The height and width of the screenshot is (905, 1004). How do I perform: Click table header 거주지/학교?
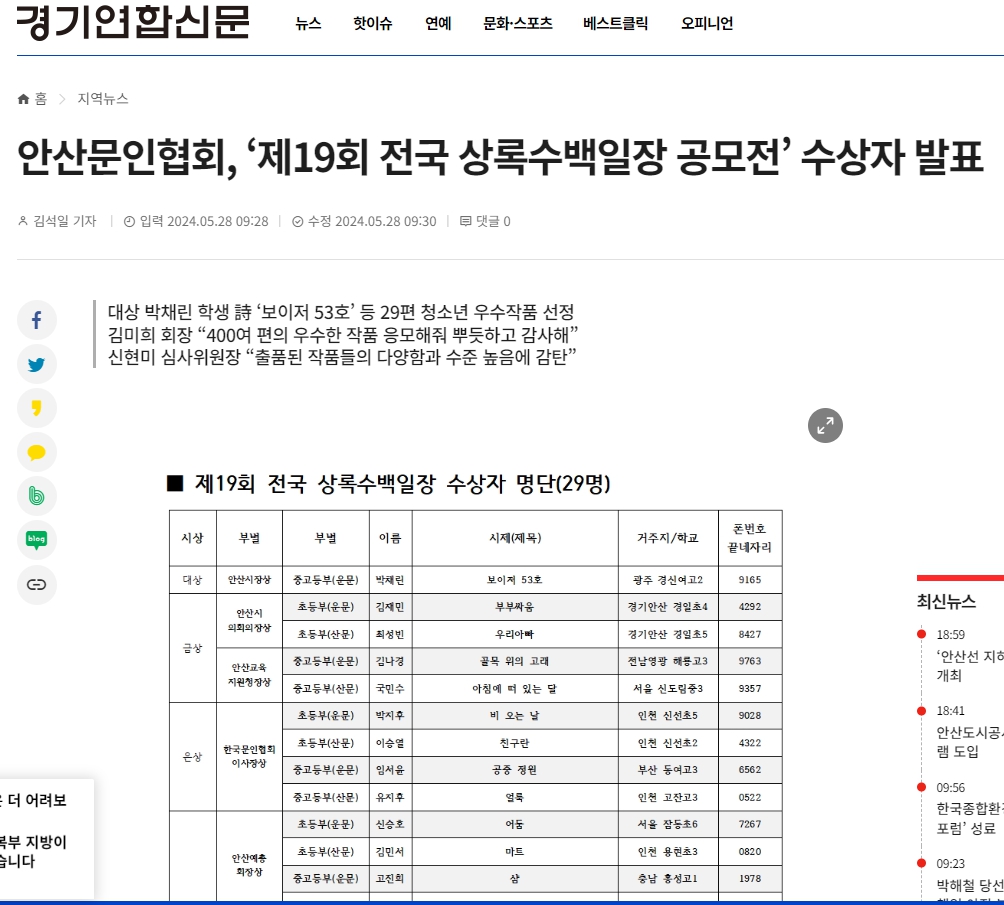pyautogui.click(x=668, y=538)
